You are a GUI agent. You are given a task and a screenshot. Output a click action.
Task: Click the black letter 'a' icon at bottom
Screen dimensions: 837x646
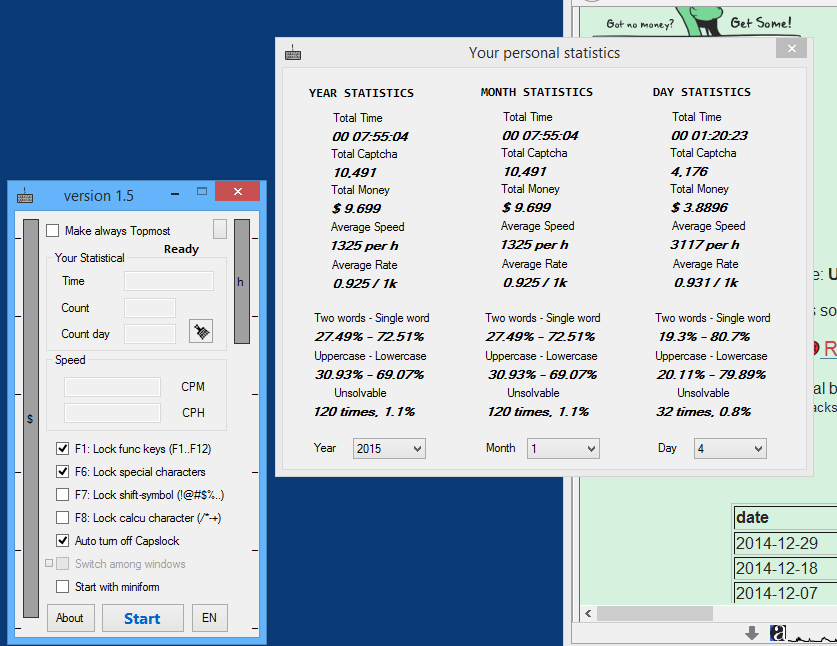[x=778, y=632]
